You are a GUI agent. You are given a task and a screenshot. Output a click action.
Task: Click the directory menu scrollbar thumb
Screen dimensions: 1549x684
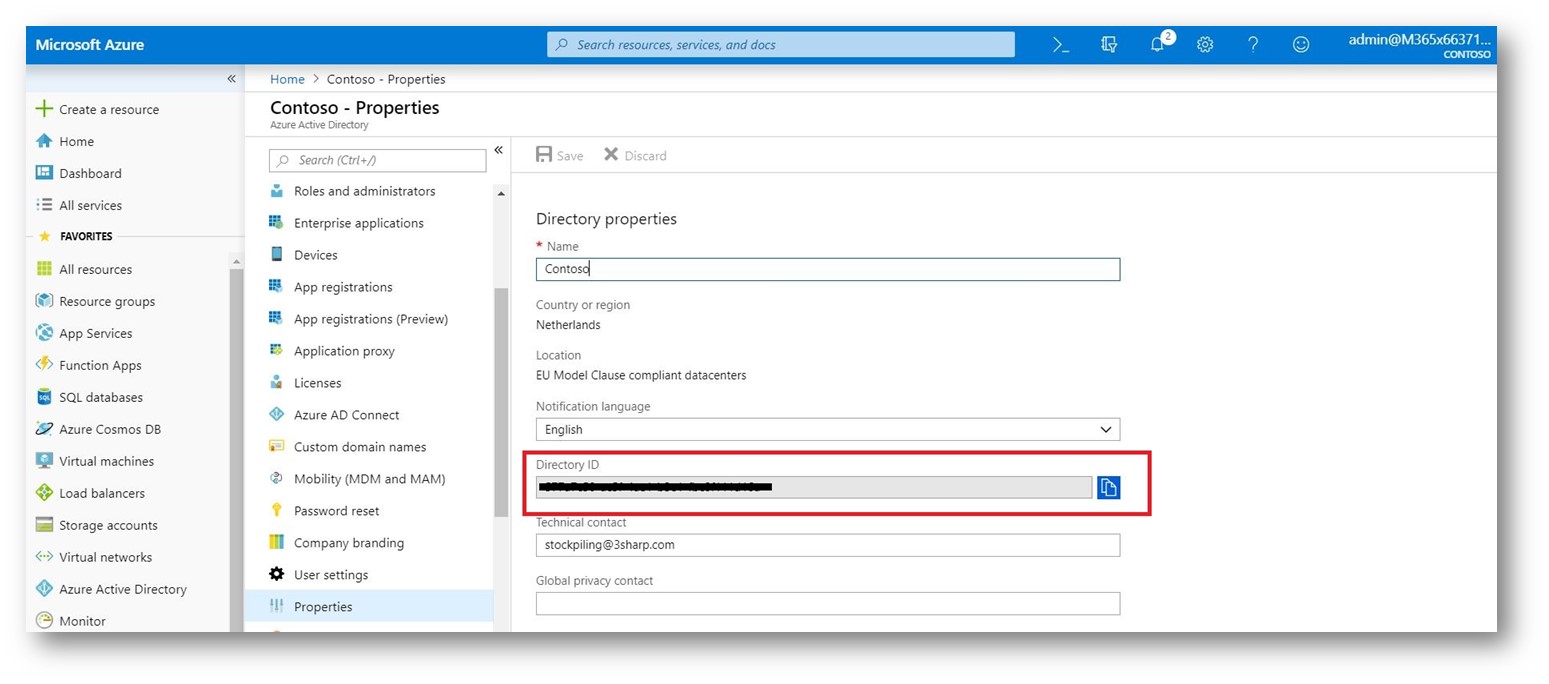tap(501, 402)
